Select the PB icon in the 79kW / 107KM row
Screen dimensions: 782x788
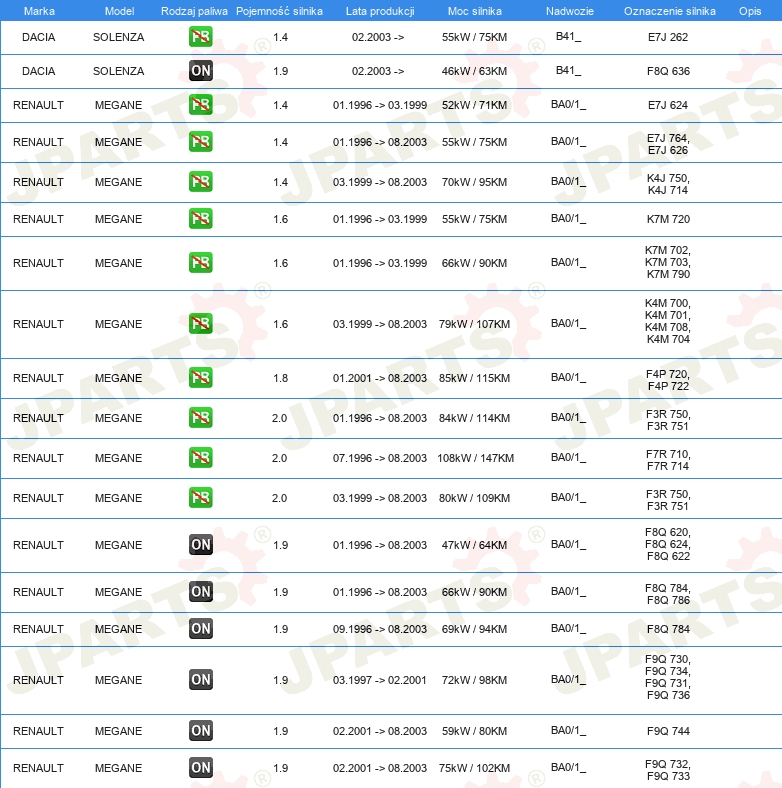tap(200, 324)
